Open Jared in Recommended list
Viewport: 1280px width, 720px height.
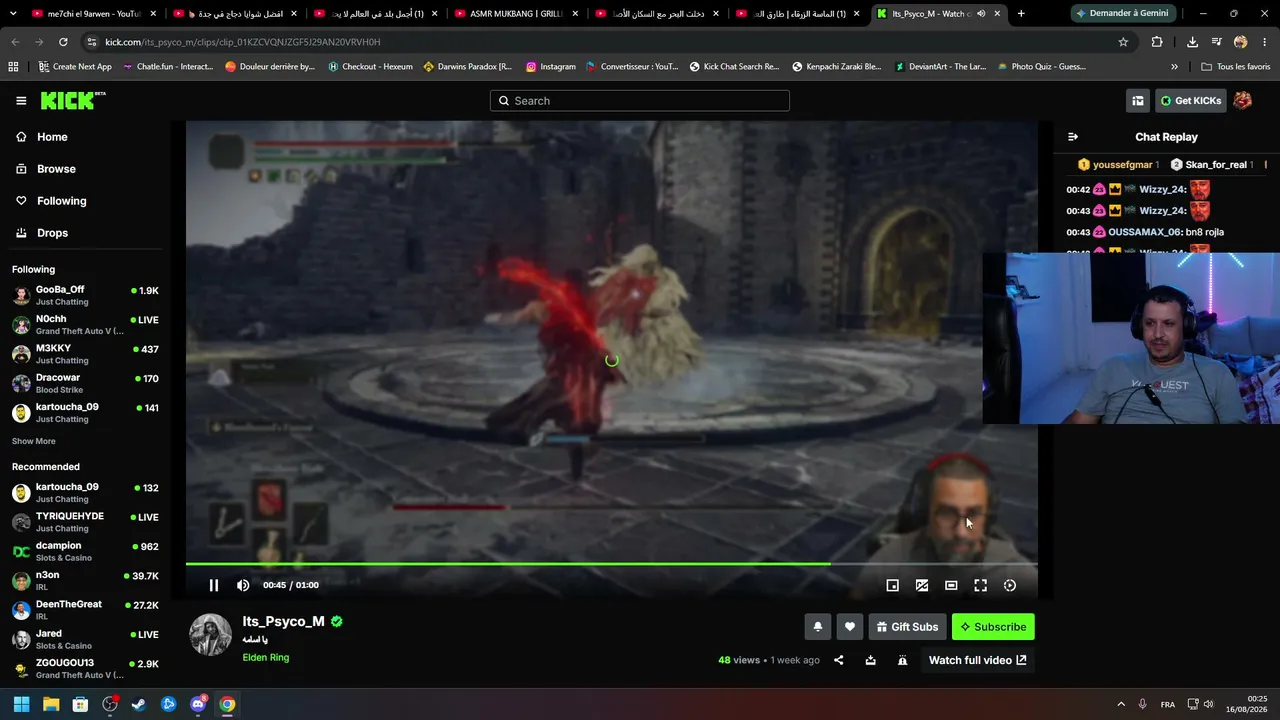tap(86, 639)
